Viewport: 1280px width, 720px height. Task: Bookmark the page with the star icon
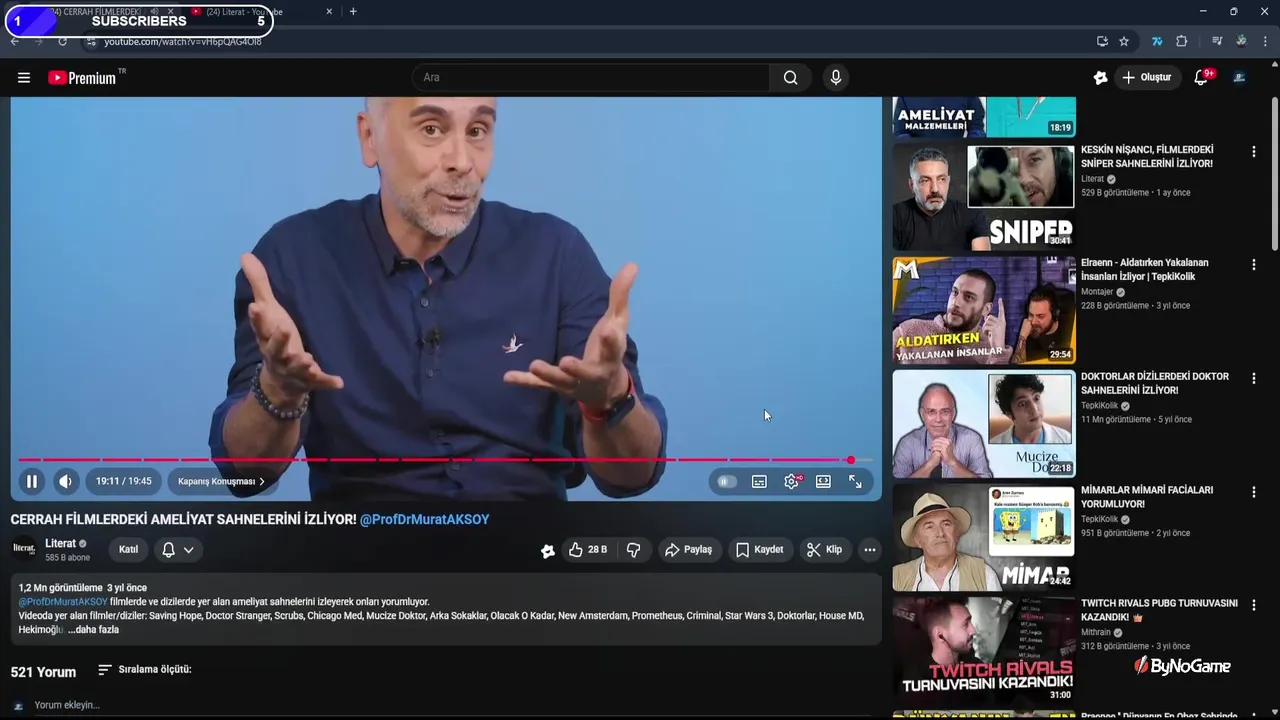click(x=1124, y=41)
